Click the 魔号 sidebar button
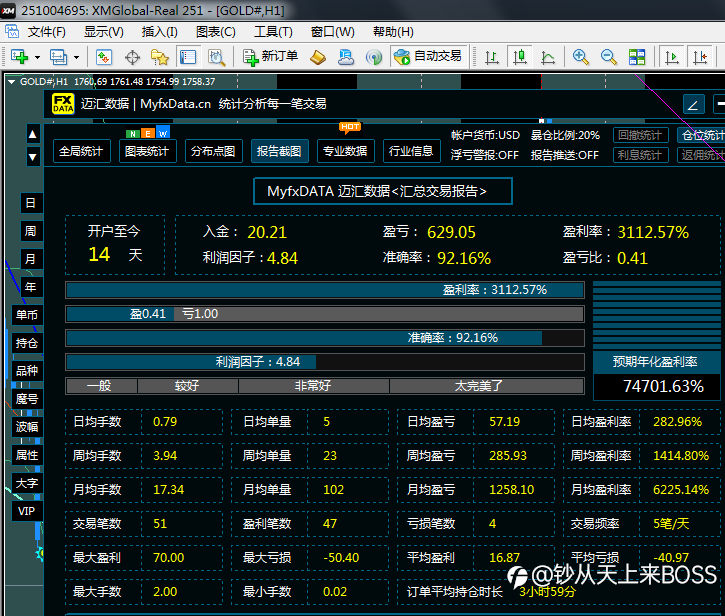Image resolution: width=725 pixels, height=616 pixels. tap(28, 399)
